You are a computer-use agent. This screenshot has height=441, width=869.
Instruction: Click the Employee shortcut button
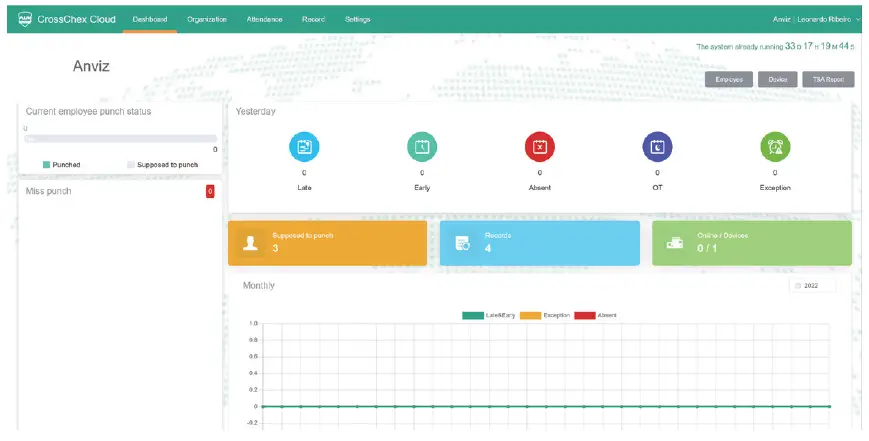(729, 79)
